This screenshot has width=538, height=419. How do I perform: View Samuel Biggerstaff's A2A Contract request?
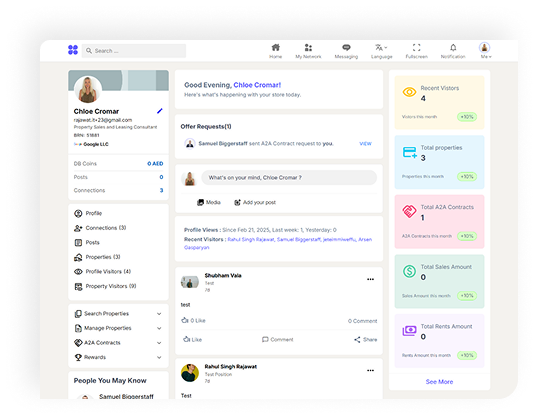coord(365,143)
